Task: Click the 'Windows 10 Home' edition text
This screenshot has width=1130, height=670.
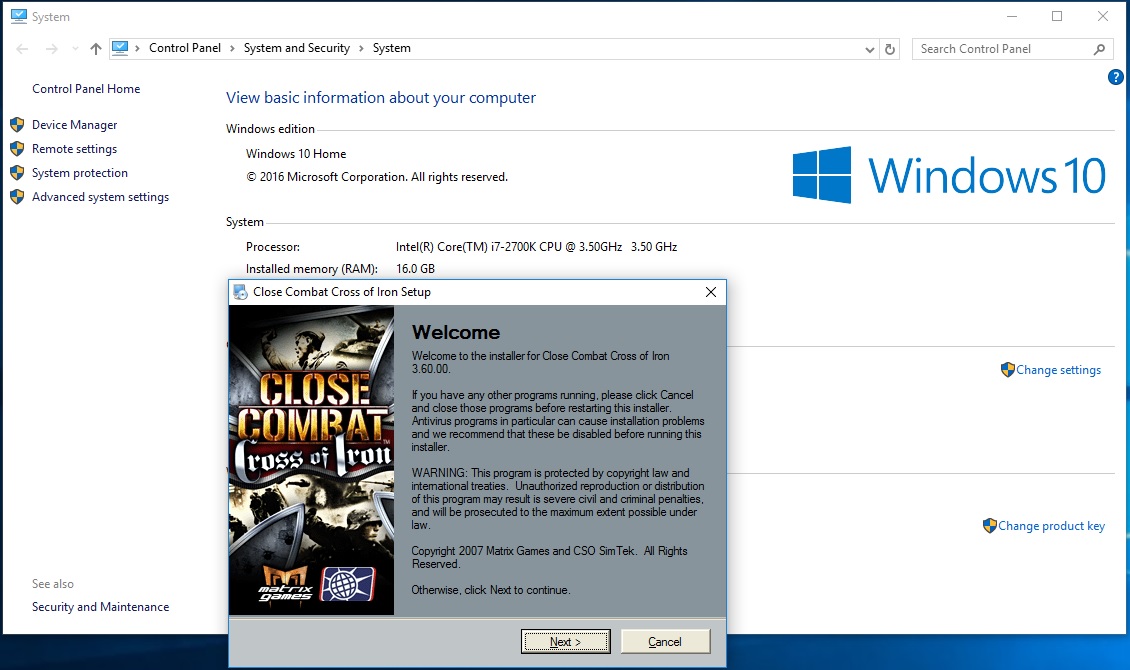Action: click(296, 153)
